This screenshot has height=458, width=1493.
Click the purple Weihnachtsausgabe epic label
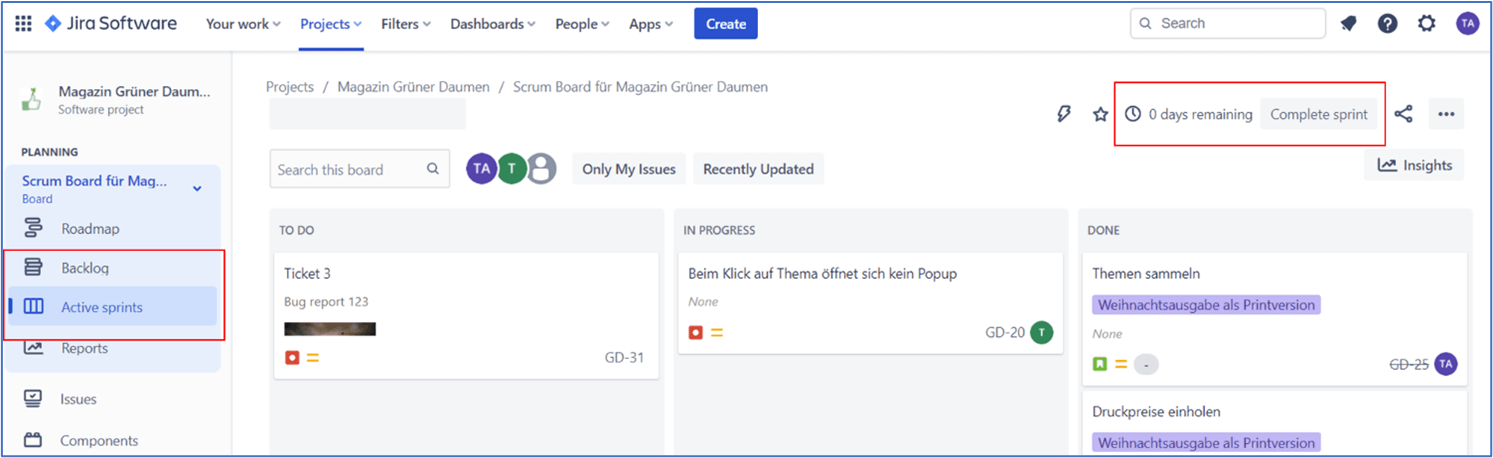pos(1206,305)
